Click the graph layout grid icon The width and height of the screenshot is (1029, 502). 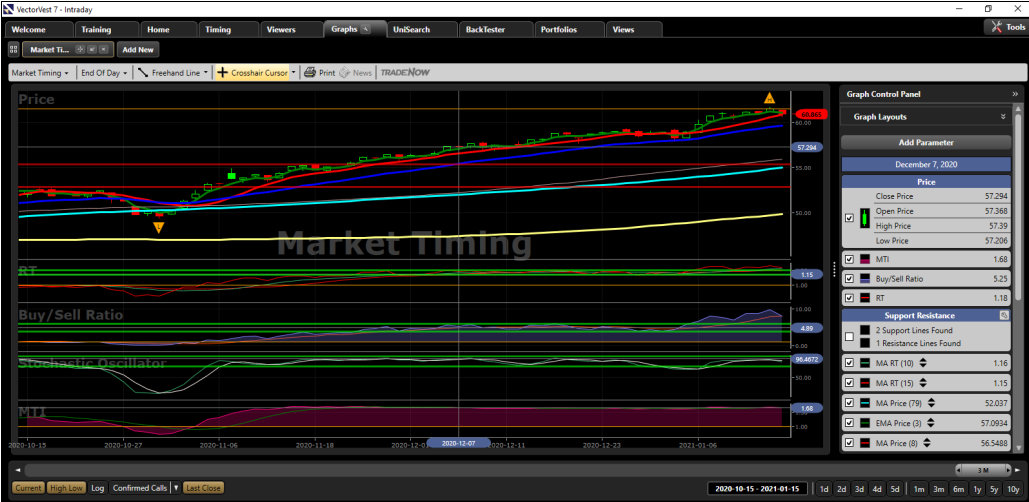13,49
